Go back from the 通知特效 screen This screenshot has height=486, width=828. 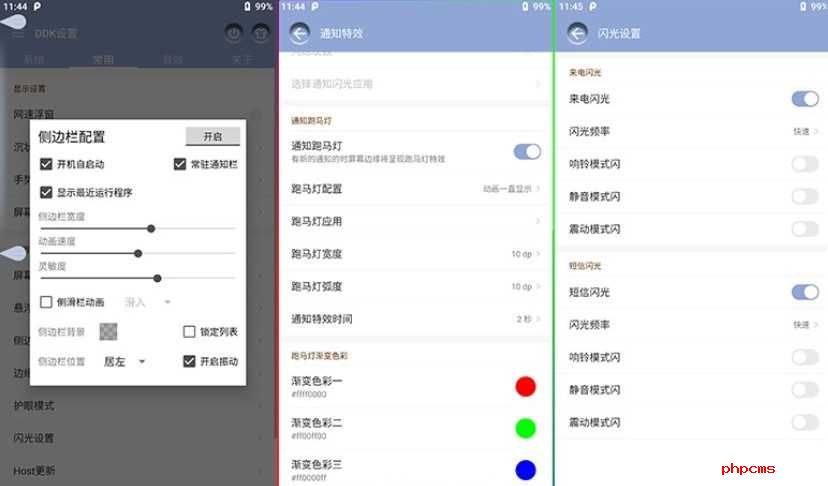click(299, 33)
